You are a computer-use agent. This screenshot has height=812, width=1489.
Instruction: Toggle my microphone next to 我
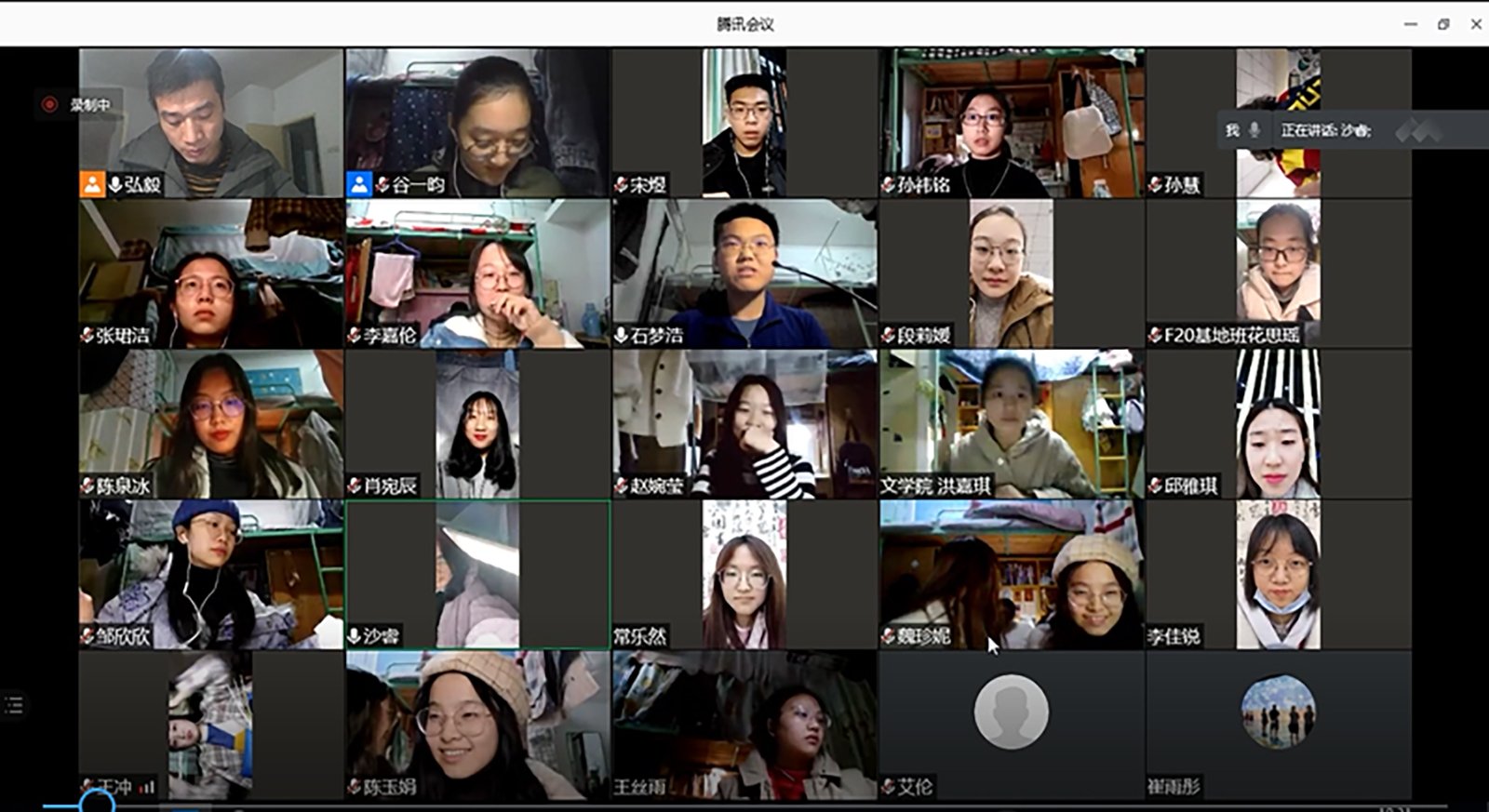tap(1254, 130)
